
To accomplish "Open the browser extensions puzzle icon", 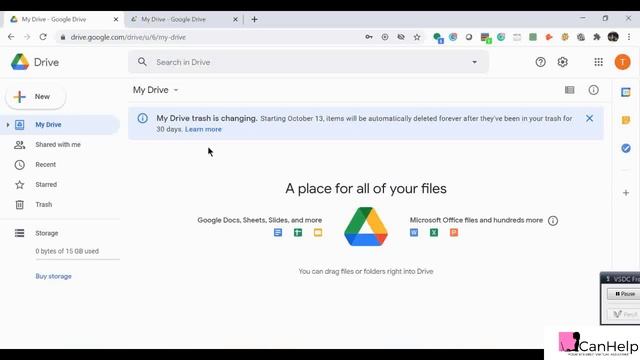I will click(597, 37).
